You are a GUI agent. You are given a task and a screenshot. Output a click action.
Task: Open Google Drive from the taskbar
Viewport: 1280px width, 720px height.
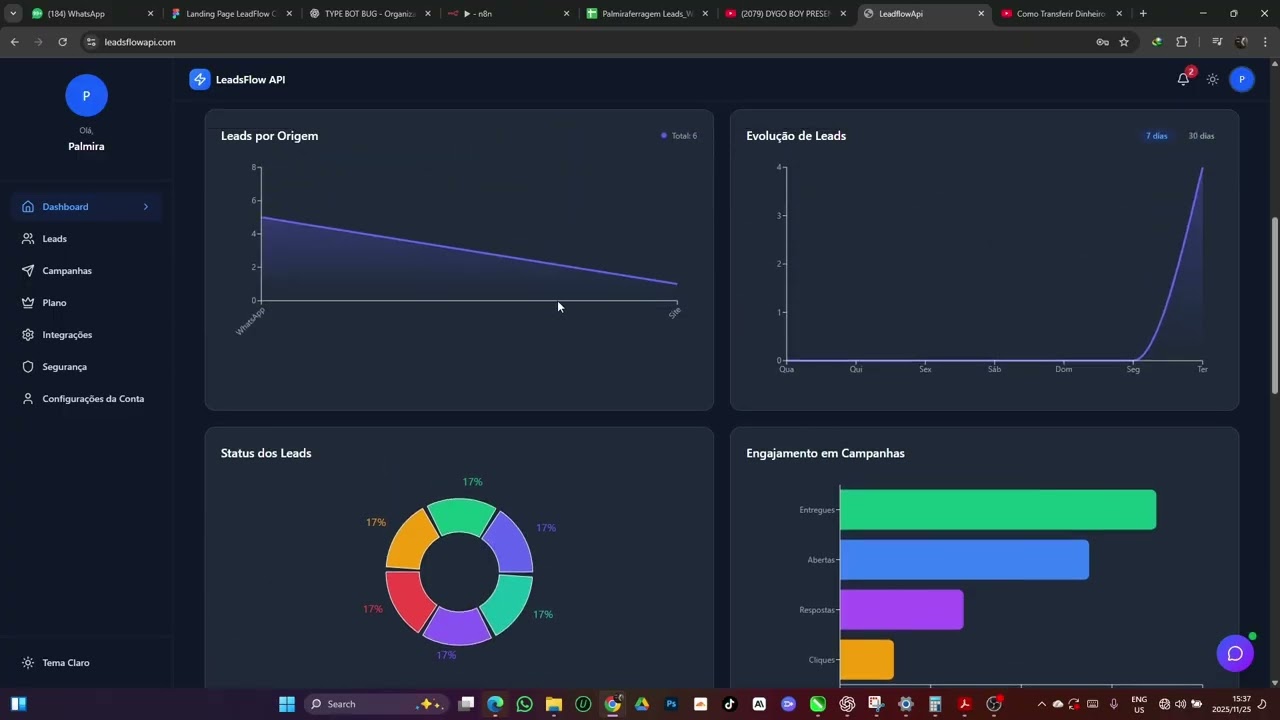point(642,704)
